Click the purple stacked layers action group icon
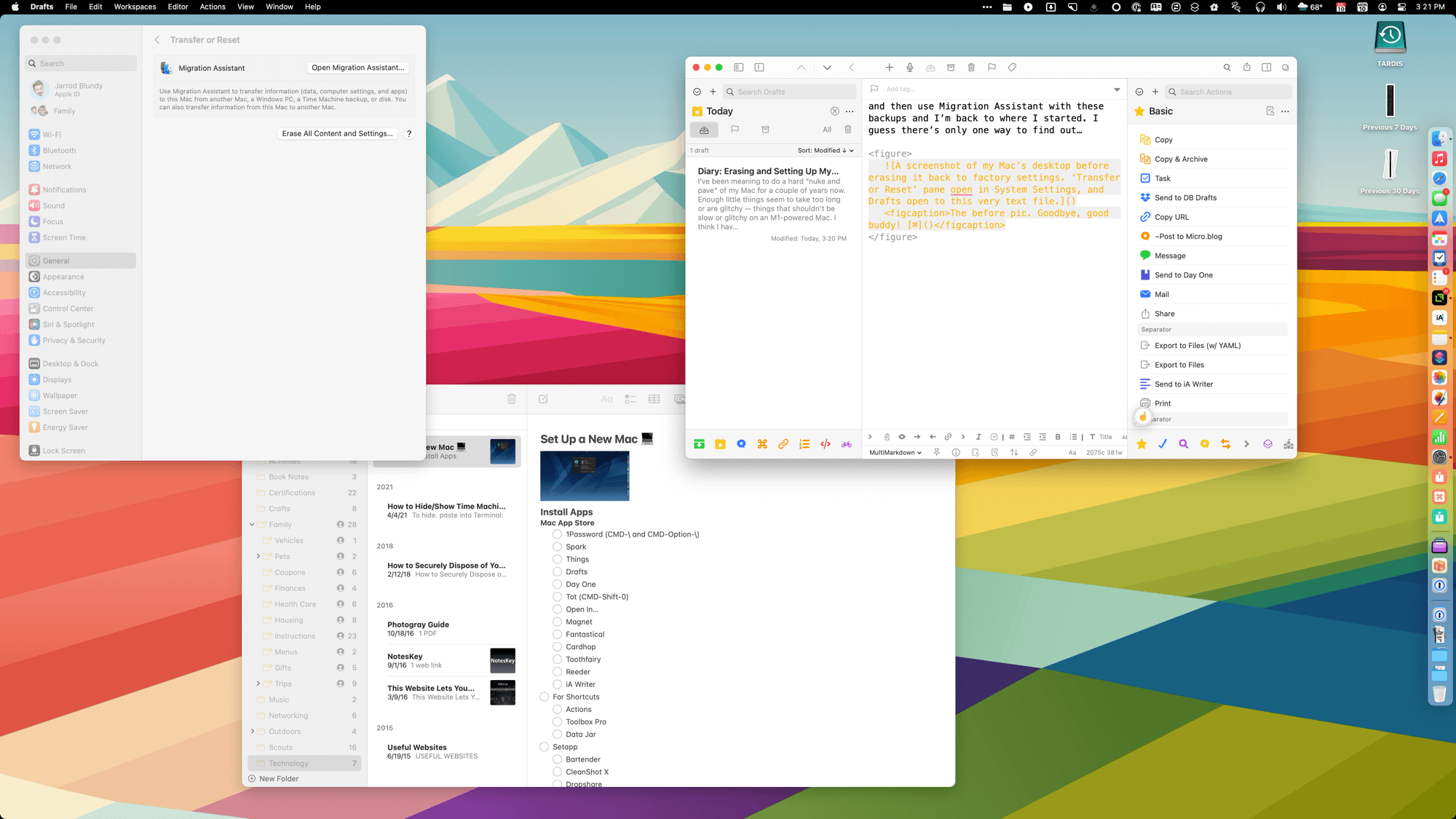This screenshot has height=819, width=1456. coord(1267,444)
